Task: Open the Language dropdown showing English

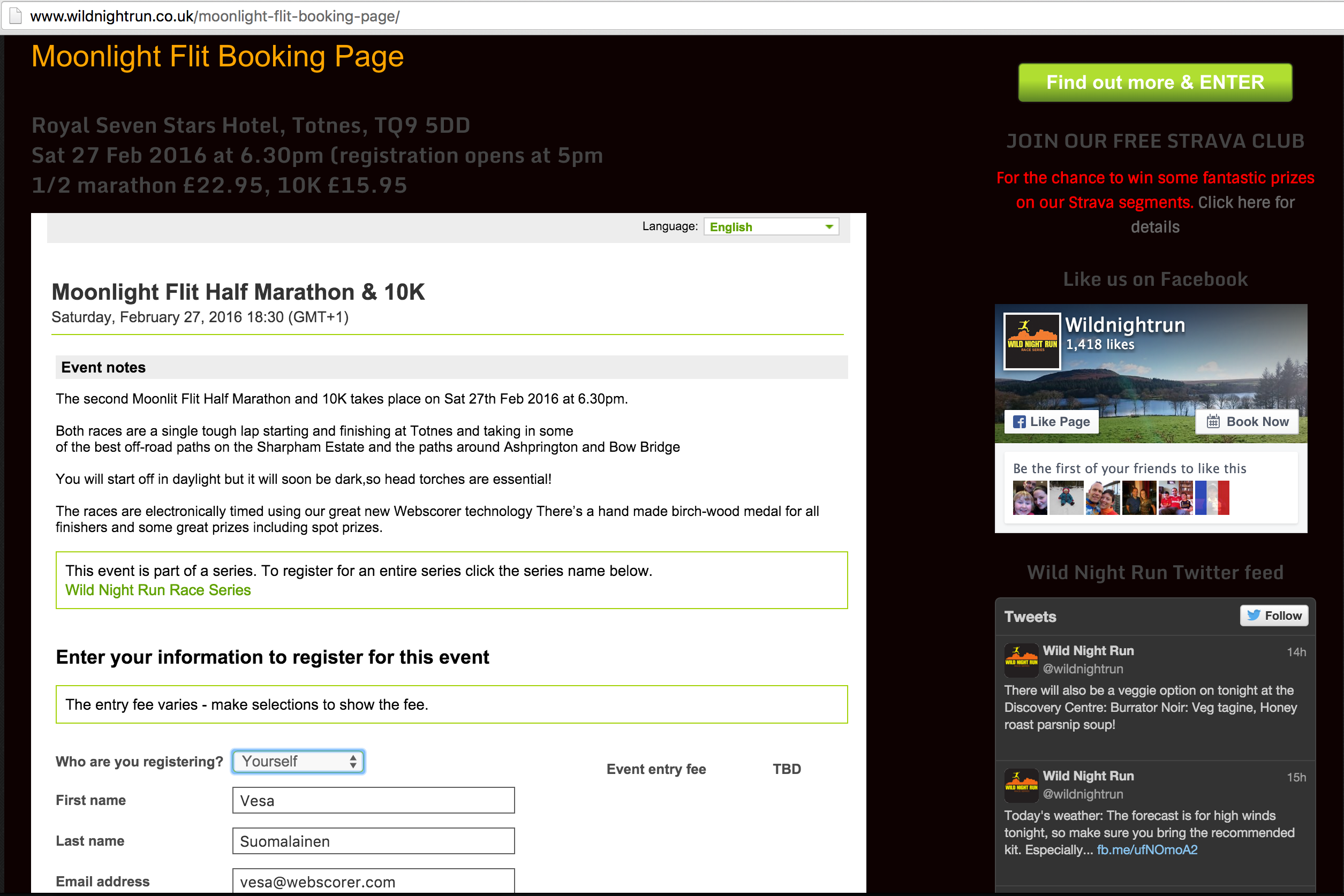Action: tap(771, 227)
